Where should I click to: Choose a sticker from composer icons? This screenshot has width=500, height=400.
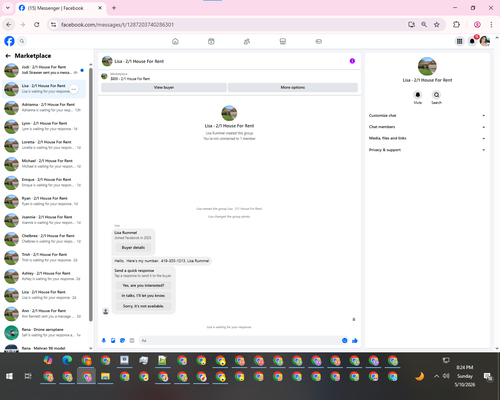click(x=122, y=340)
